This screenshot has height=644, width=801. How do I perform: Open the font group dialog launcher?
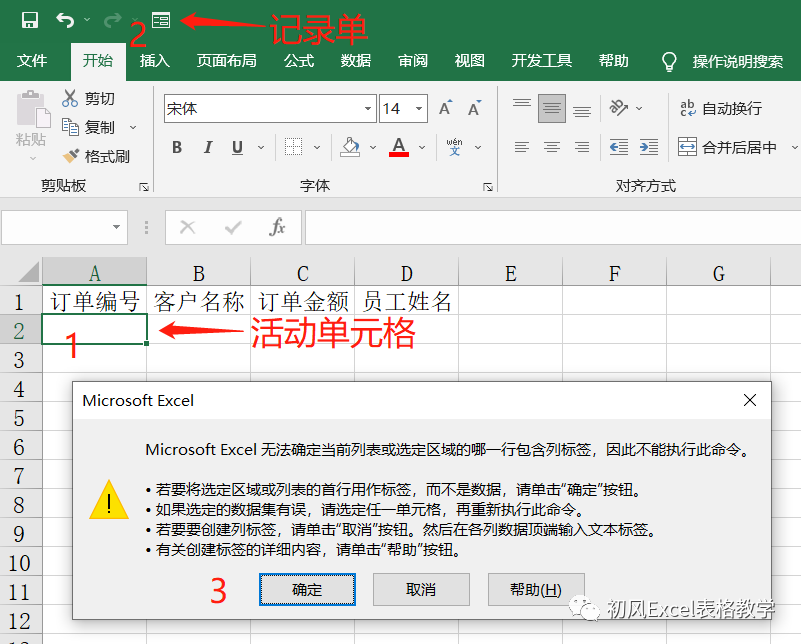click(488, 187)
